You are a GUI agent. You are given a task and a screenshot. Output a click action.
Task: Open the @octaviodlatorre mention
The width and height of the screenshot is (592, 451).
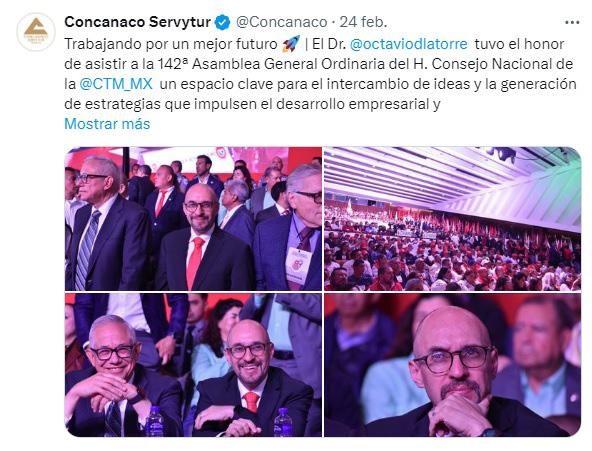[x=409, y=44]
